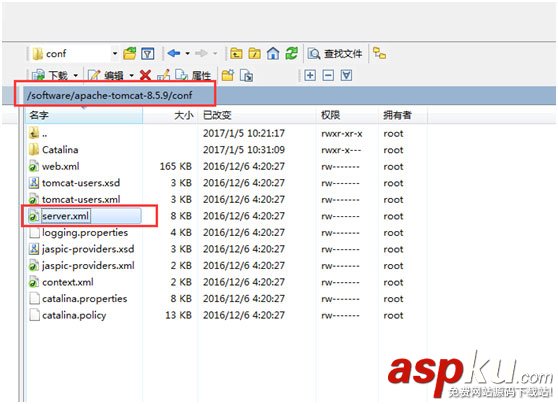The width and height of the screenshot is (558, 404).
Task: Expand the 下載 download dropdown arrow
Action: pos(76,75)
